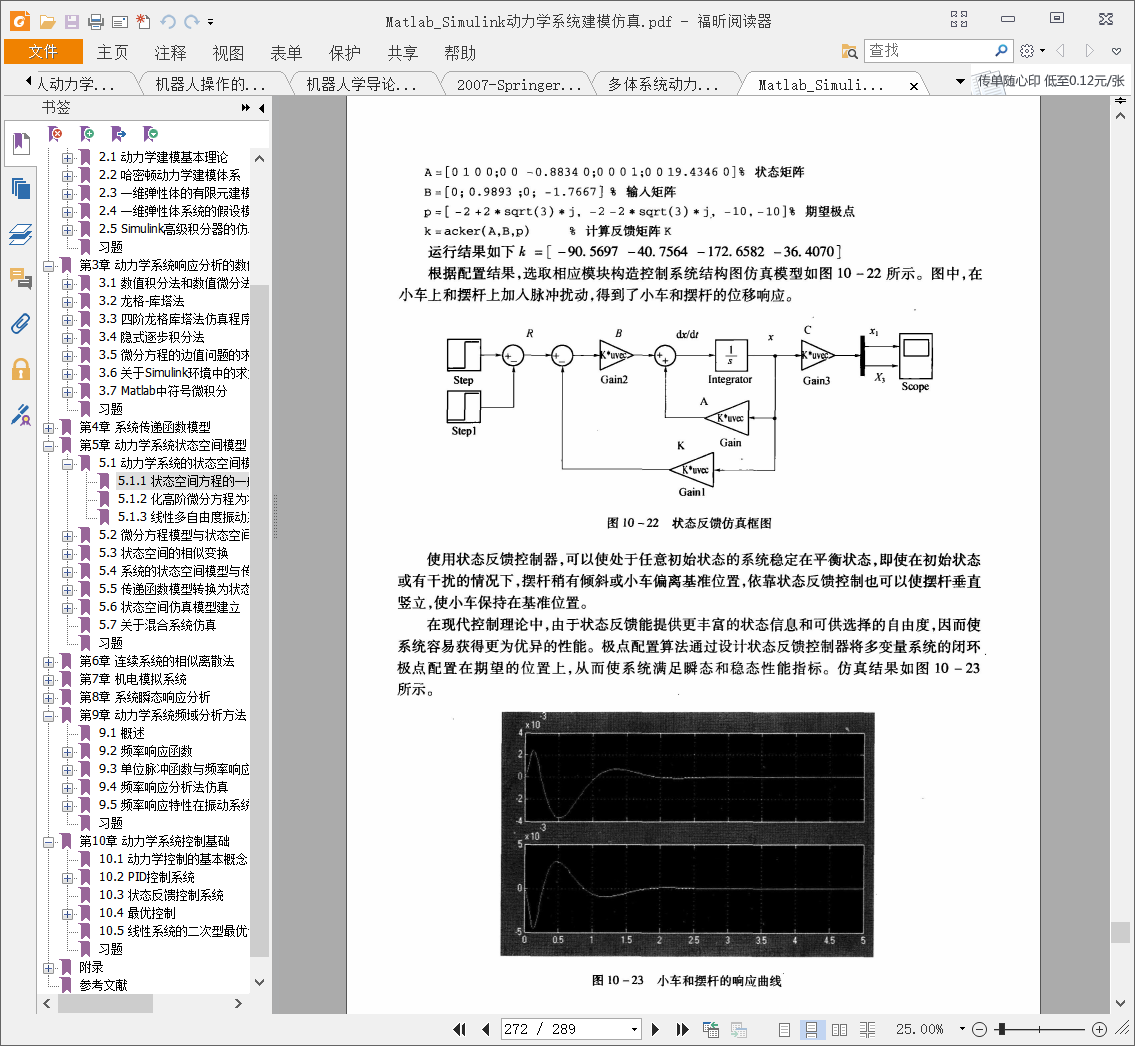Image resolution: width=1135 pixels, height=1046 pixels.
Task: Open the bookmarks panel icon in sidebar
Action: click(x=21, y=143)
